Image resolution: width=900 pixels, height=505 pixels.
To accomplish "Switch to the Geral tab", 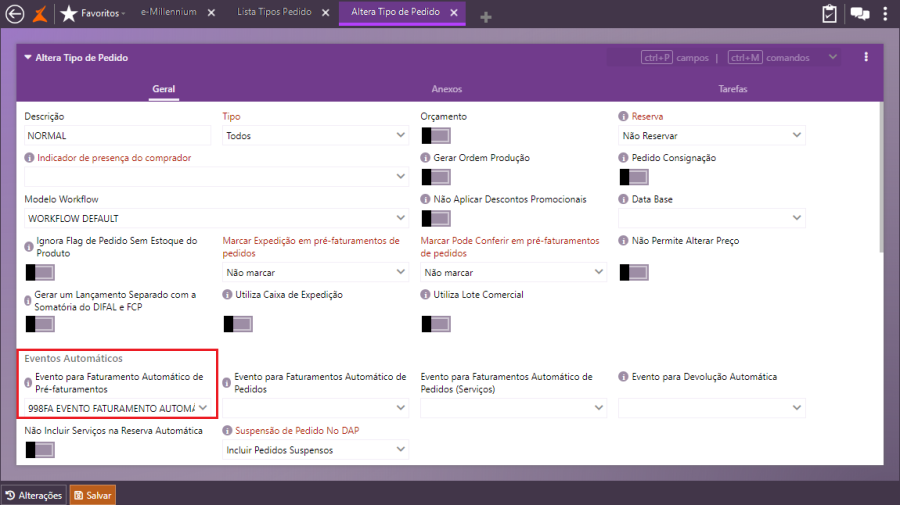I will pos(164,89).
